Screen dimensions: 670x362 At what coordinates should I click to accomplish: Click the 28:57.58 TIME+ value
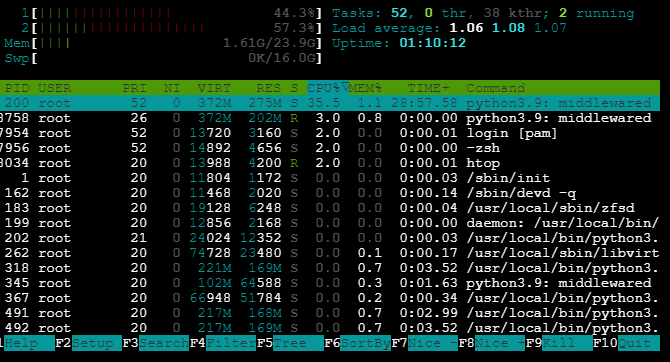point(424,103)
